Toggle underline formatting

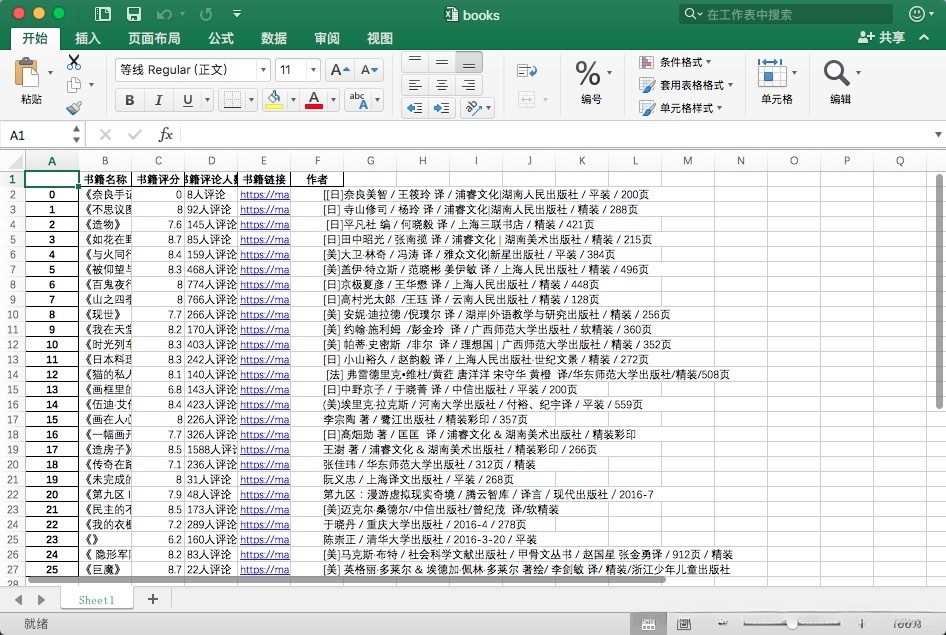[x=188, y=99]
